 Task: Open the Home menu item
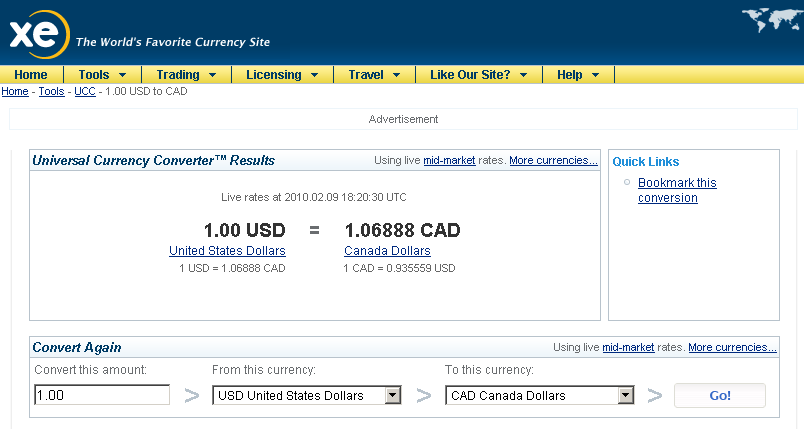(x=31, y=75)
